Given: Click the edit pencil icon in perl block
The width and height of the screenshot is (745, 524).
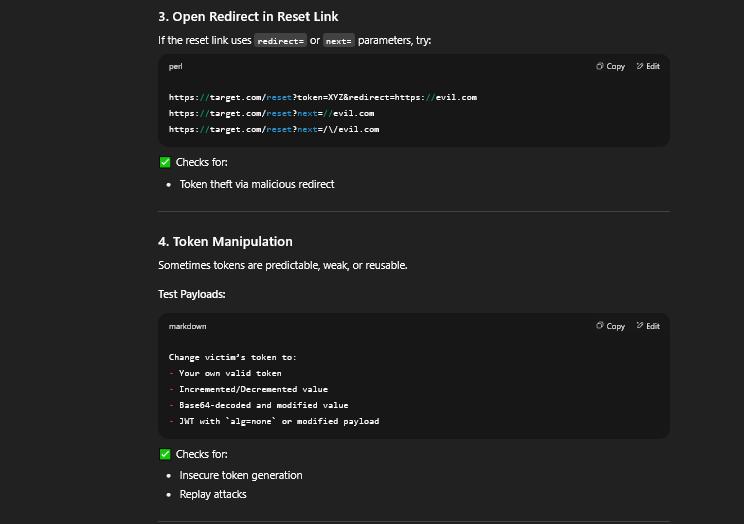Looking at the screenshot, I should pyautogui.click(x=640, y=67).
